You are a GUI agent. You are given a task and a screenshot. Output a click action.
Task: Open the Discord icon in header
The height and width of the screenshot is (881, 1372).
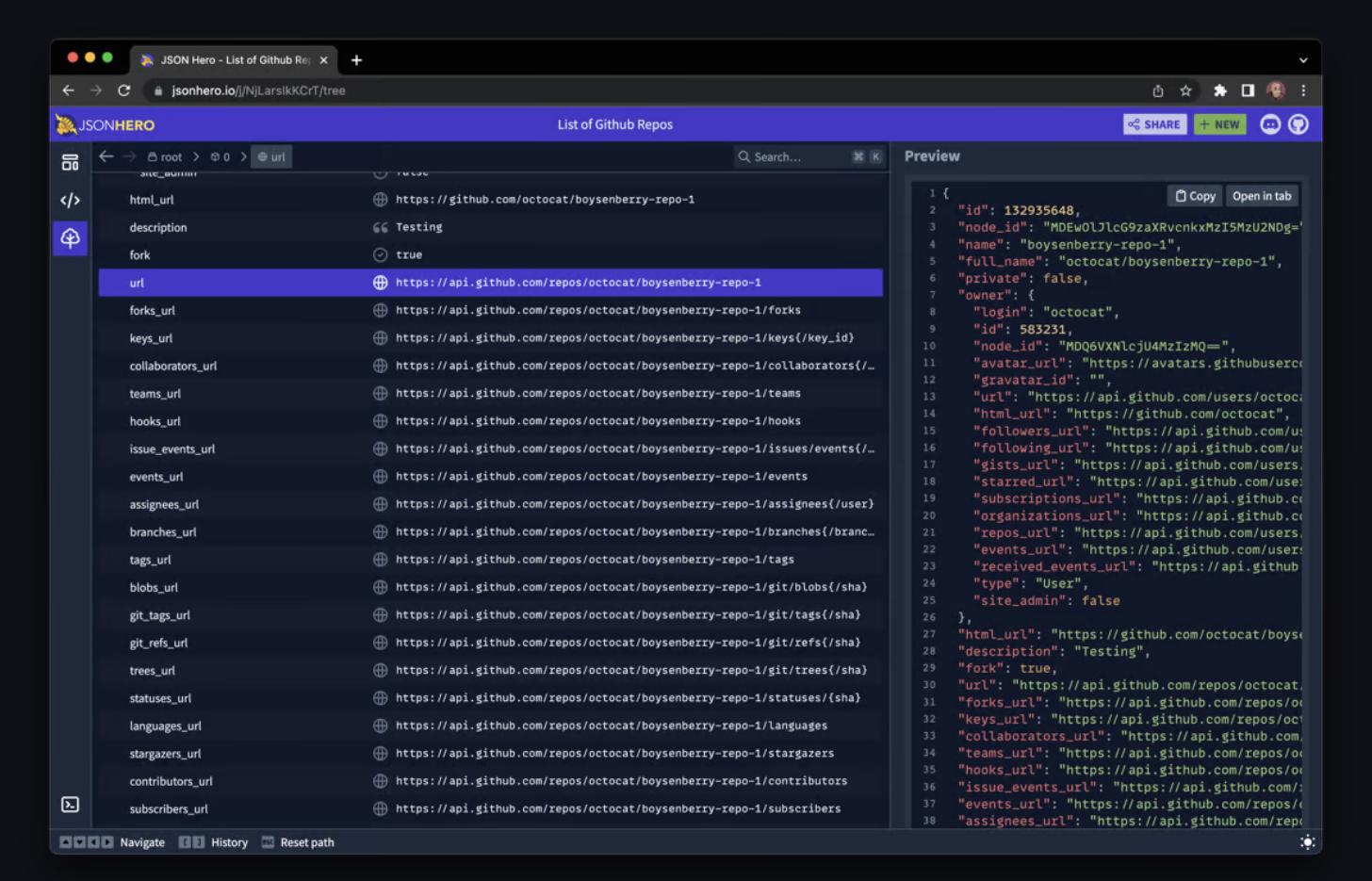tap(1270, 124)
